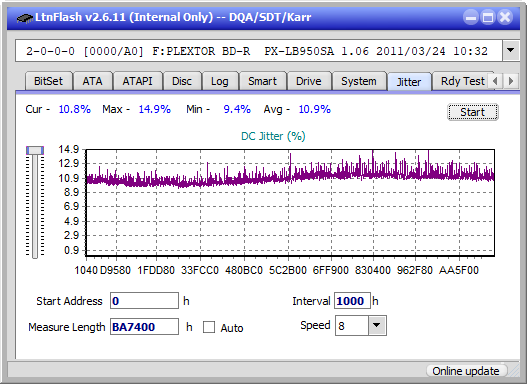The image size is (527, 384).
Task: Maximize the LtnFlash window
Action: pos(488,17)
